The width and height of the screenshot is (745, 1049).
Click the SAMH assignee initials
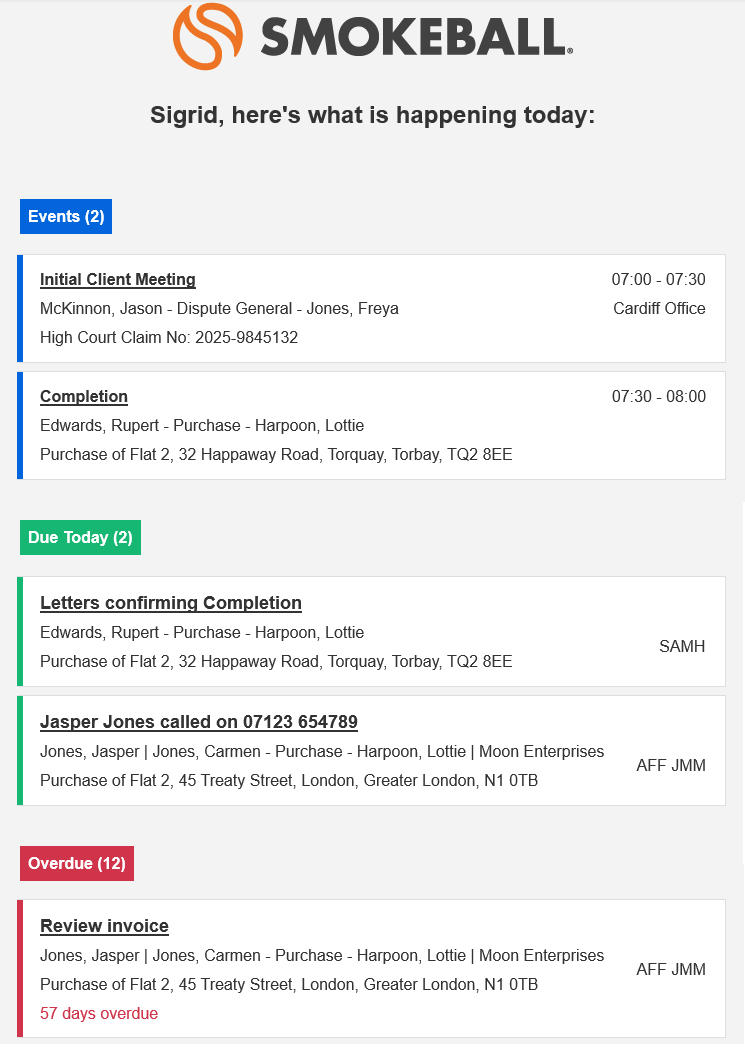[682, 646]
